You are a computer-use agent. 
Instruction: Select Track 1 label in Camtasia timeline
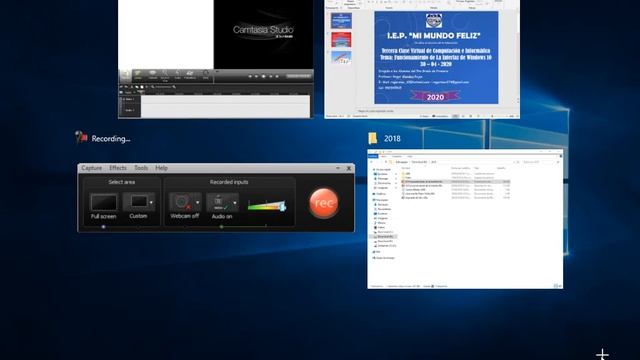(129, 99)
